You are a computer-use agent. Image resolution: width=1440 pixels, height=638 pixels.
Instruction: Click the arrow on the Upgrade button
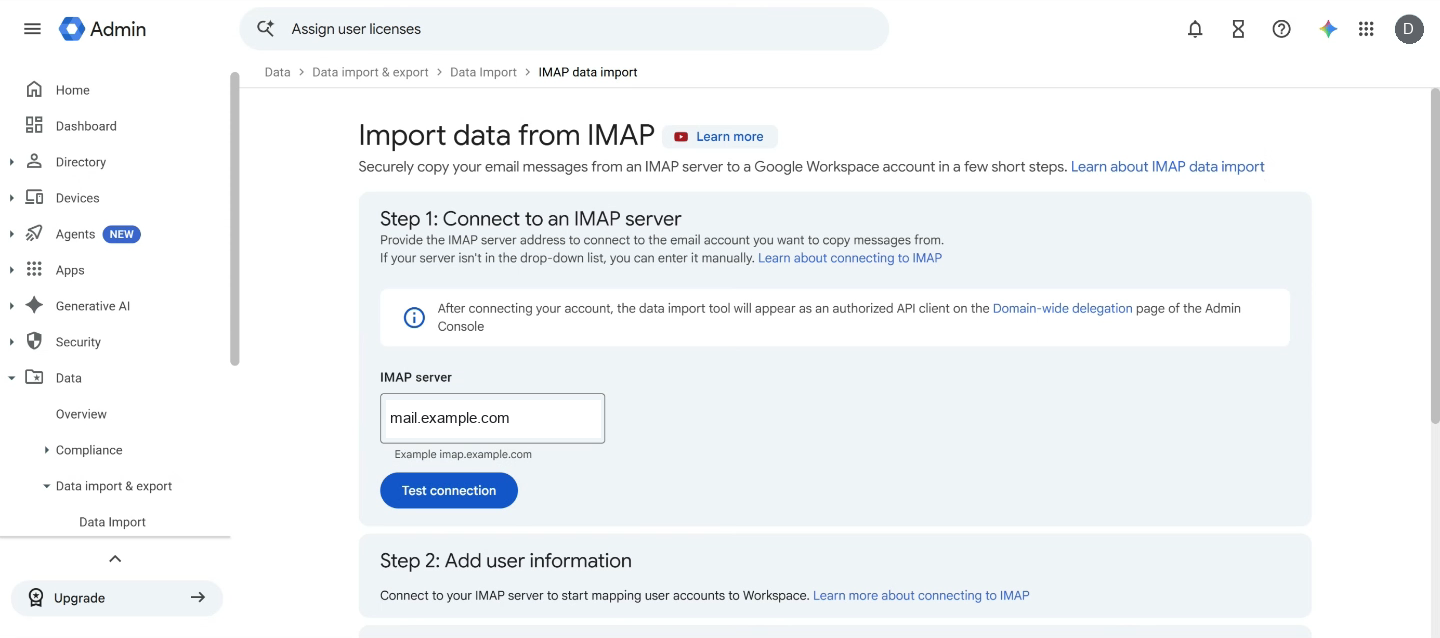pos(198,597)
